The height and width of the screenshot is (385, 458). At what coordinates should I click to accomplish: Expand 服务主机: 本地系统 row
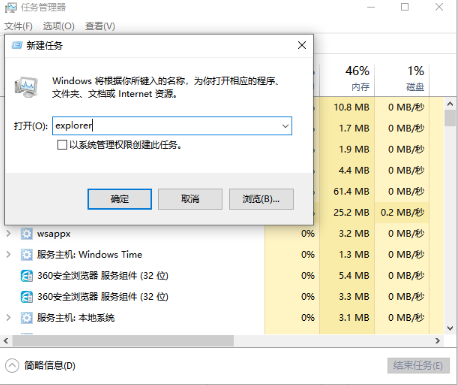click(x=9, y=318)
